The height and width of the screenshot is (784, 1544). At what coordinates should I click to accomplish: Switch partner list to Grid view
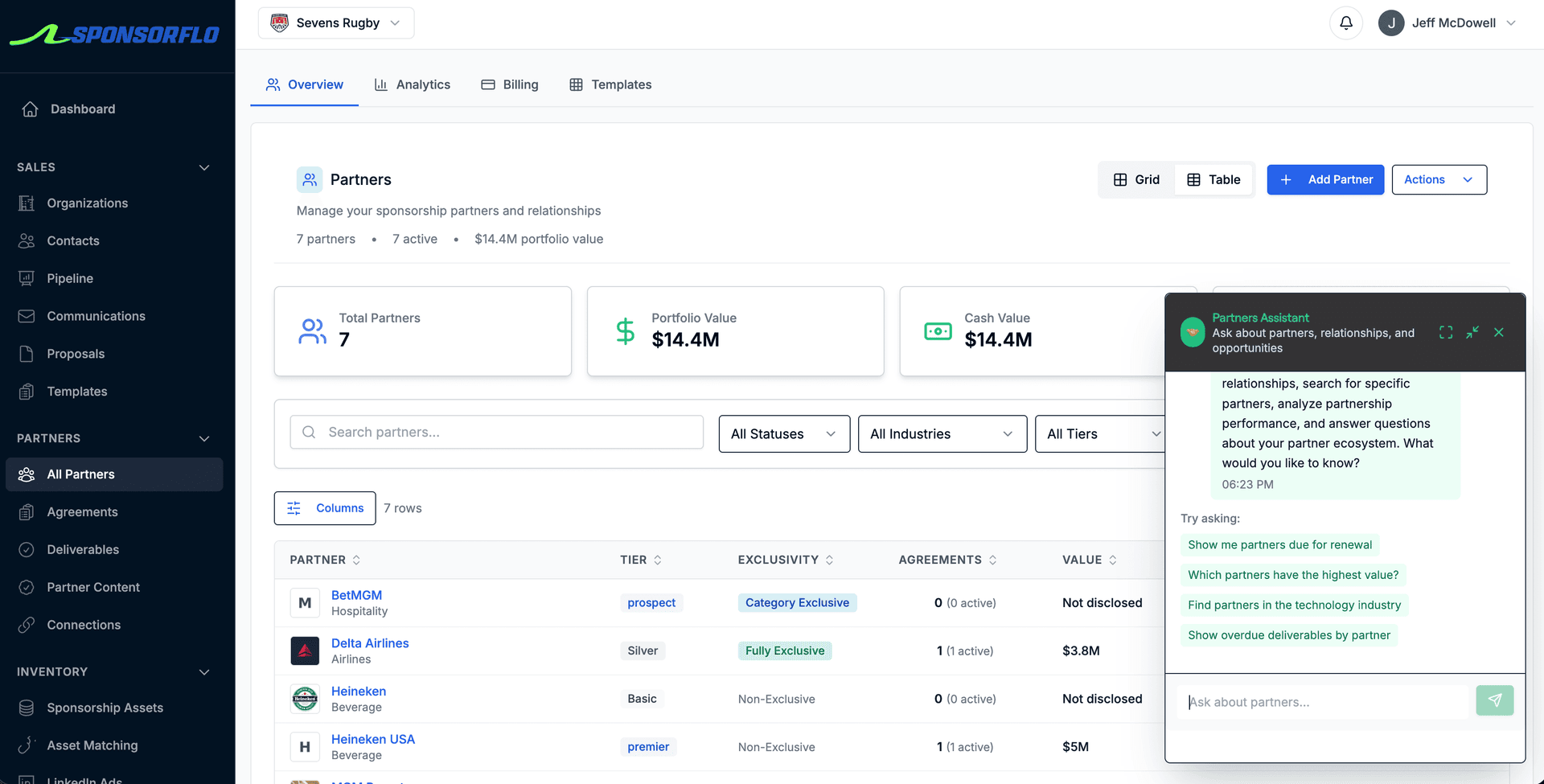pyautogui.click(x=1135, y=179)
